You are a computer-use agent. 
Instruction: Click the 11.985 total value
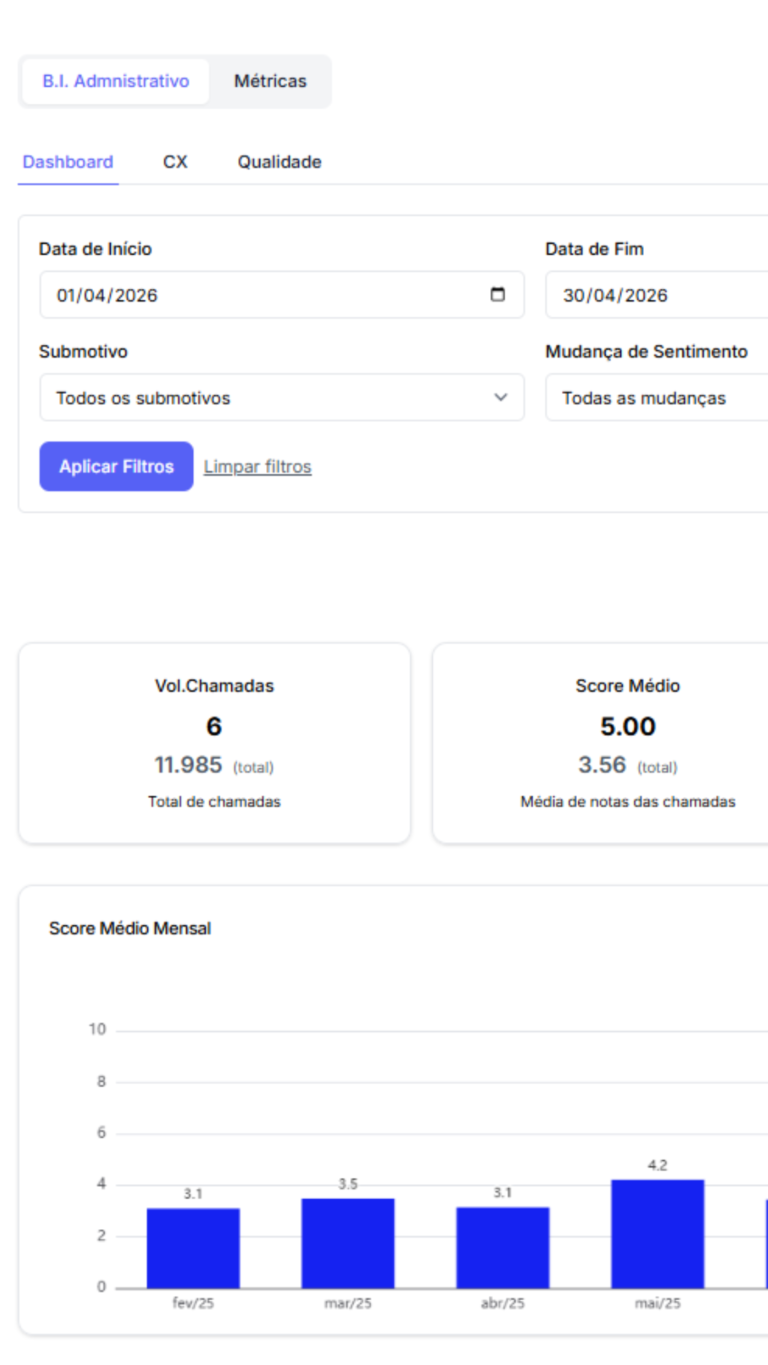188,765
